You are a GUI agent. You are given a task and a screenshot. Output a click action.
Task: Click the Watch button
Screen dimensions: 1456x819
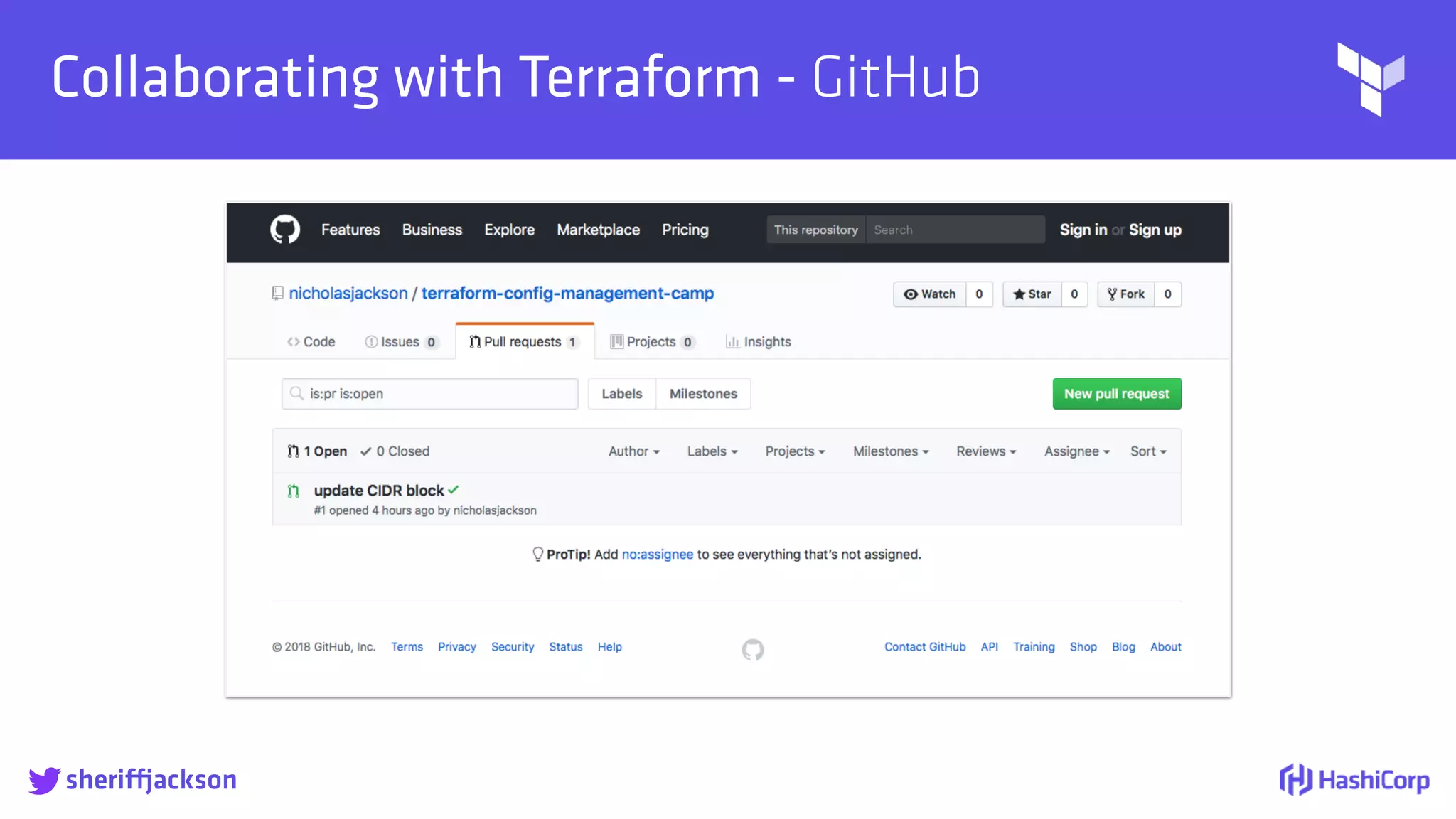tap(930, 294)
